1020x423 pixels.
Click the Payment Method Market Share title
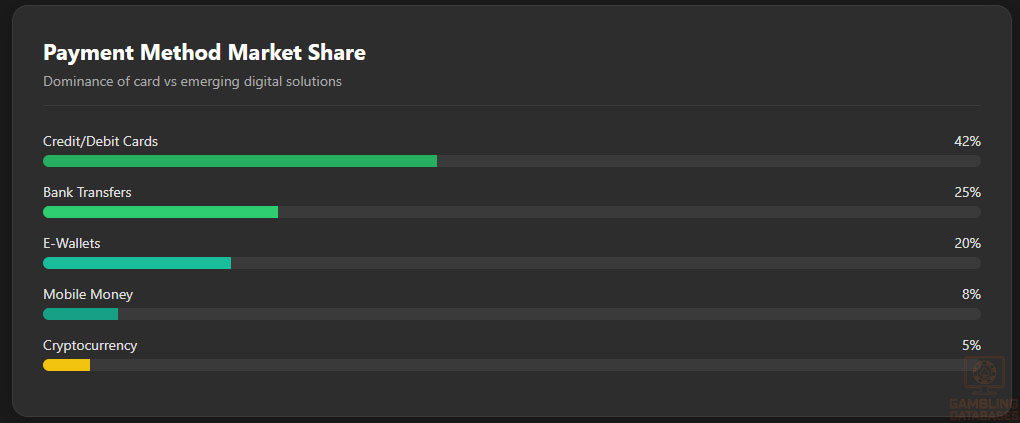[x=204, y=53]
